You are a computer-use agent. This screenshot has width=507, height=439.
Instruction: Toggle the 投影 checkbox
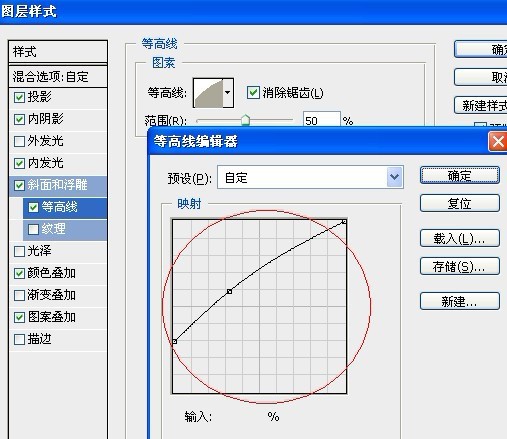[x=19, y=97]
